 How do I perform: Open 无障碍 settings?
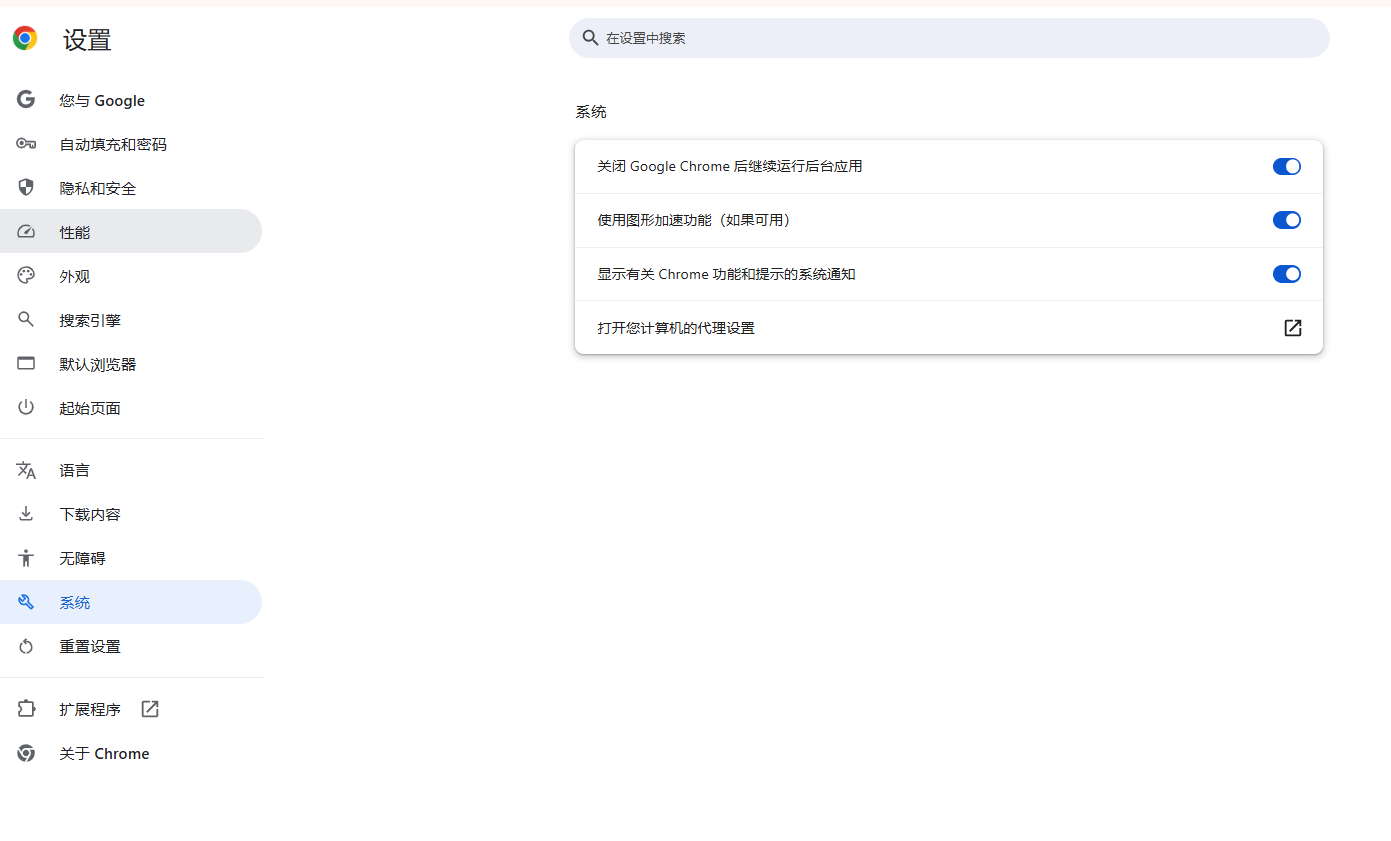pos(131,558)
